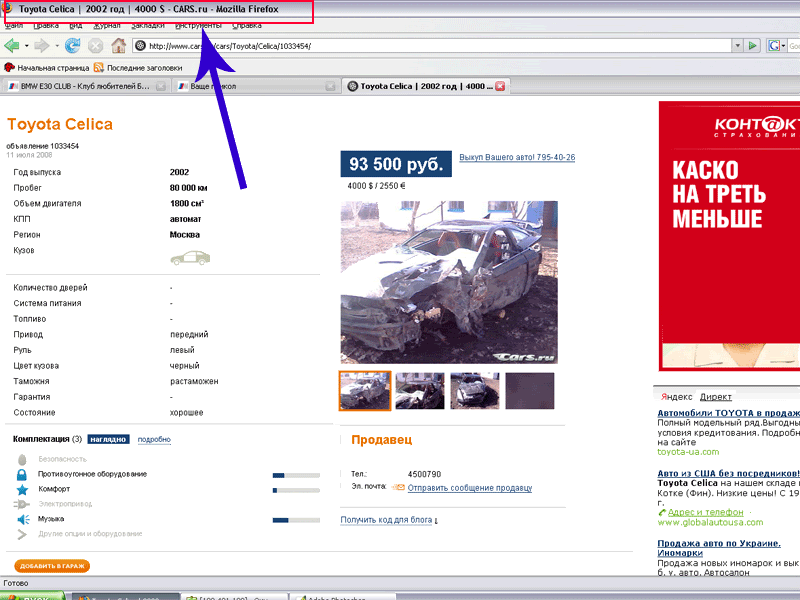Open the Закладки menu
800x600 pixels.
click(147, 26)
